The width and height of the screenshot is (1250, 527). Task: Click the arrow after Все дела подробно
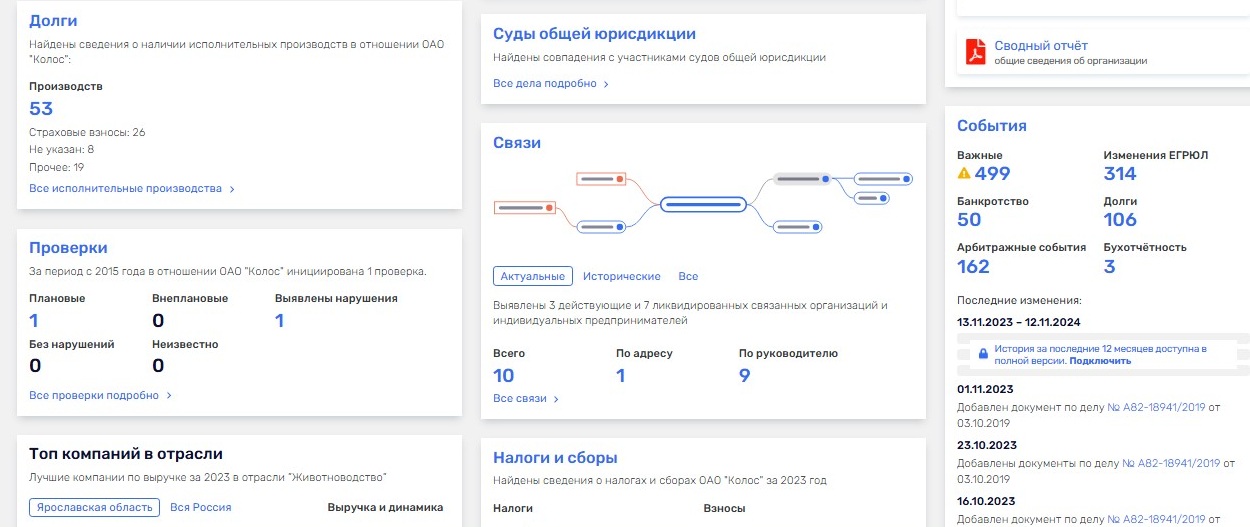point(606,84)
